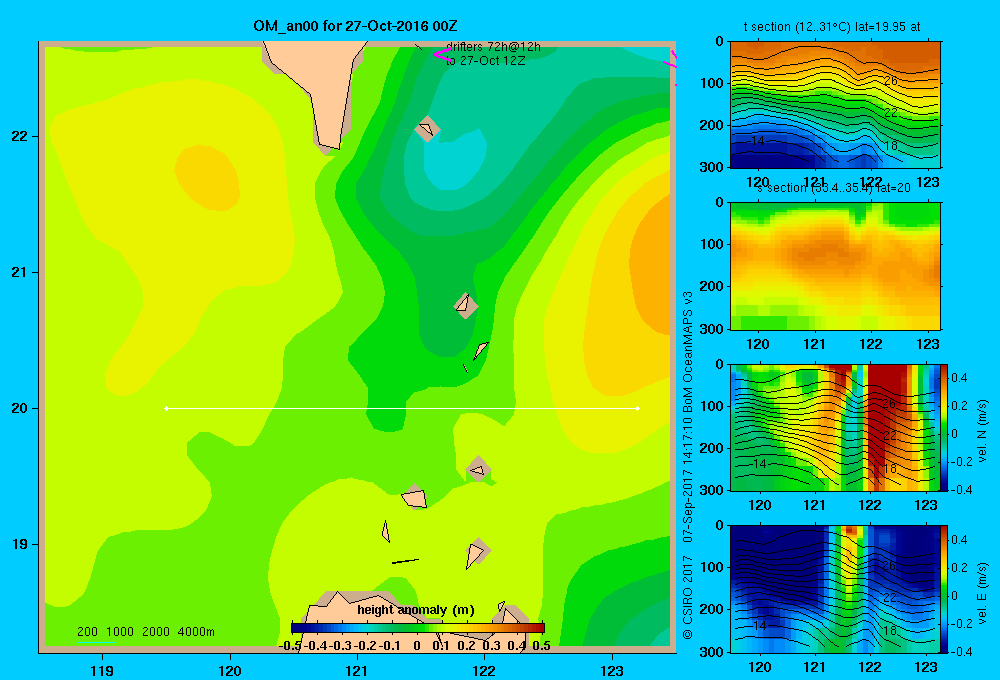Click the 123 longitude label under salinity section

[x=927, y=344]
